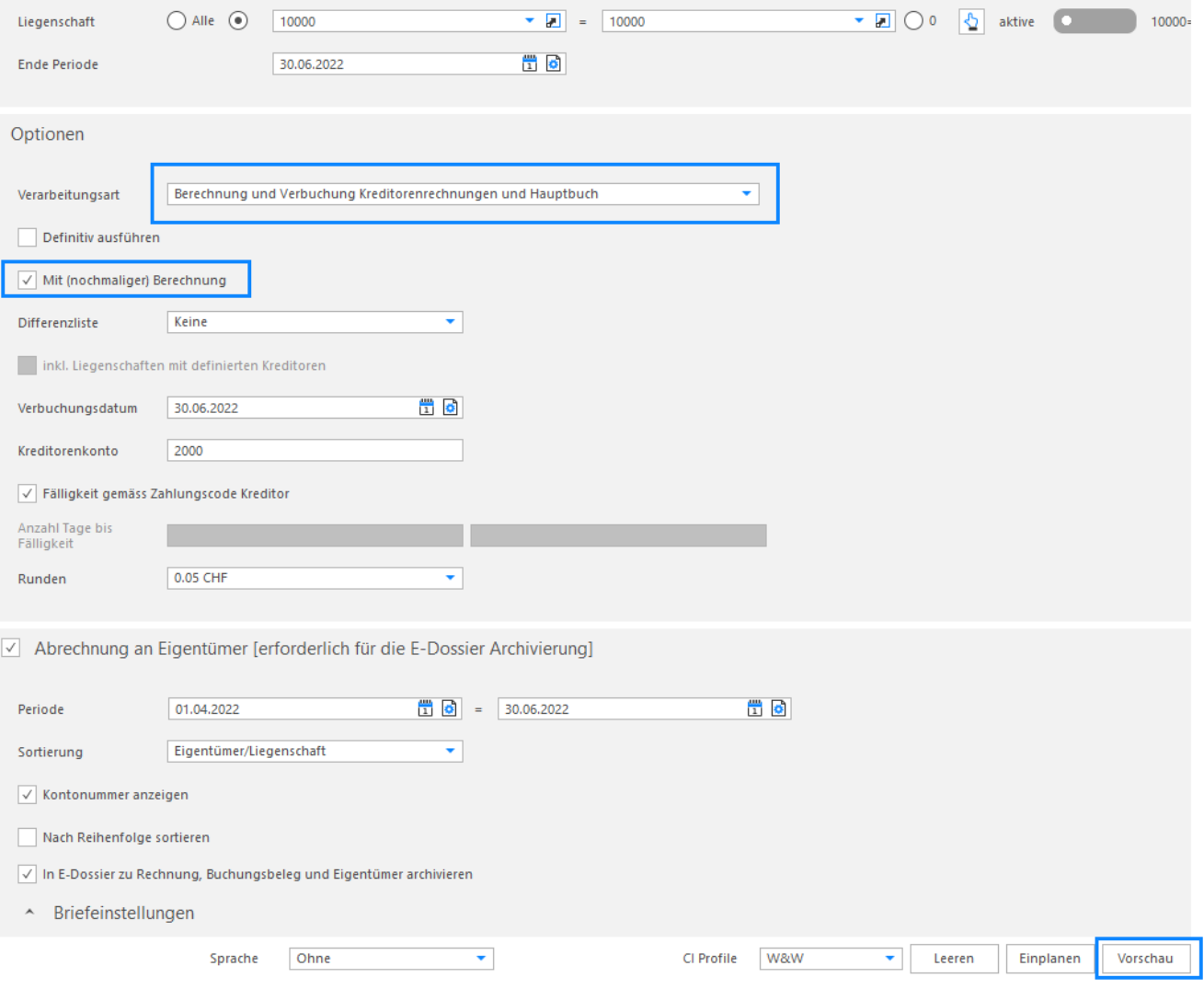Image resolution: width=1204 pixels, height=989 pixels.
Task: Click date settings icon beside Ende Periode
Action: (554, 63)
